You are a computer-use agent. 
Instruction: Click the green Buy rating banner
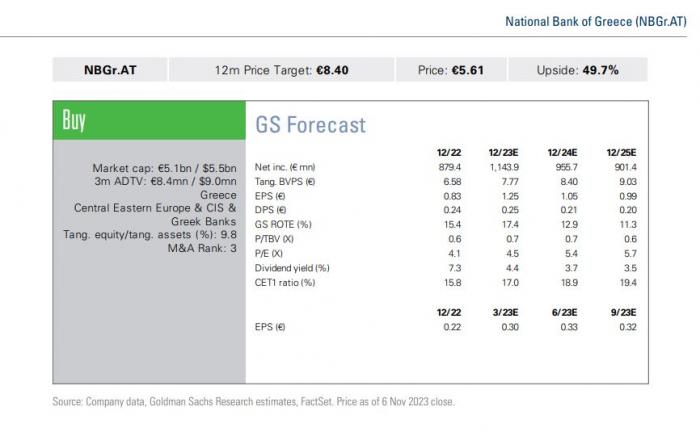click(x=148, y=122)
